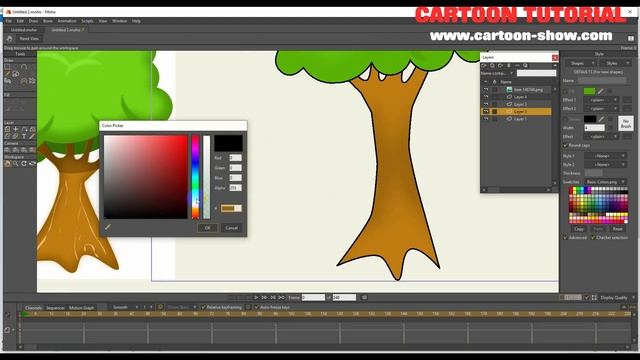Click the stroke Width input field
Image resolution: width=640 pixels, height=360 pixels.
click(594, 128)
